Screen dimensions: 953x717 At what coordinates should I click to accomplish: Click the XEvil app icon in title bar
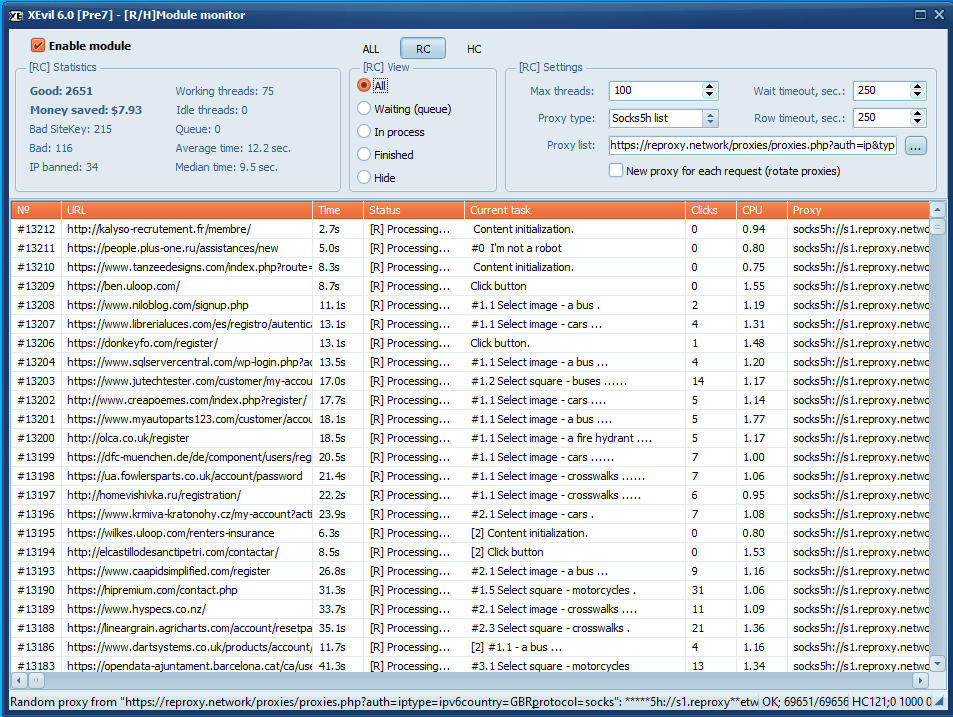[x=16, y=15]
